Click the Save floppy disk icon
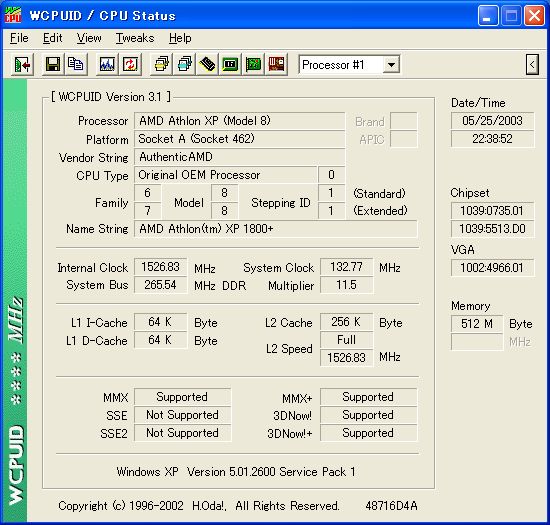 click(53, 65)
